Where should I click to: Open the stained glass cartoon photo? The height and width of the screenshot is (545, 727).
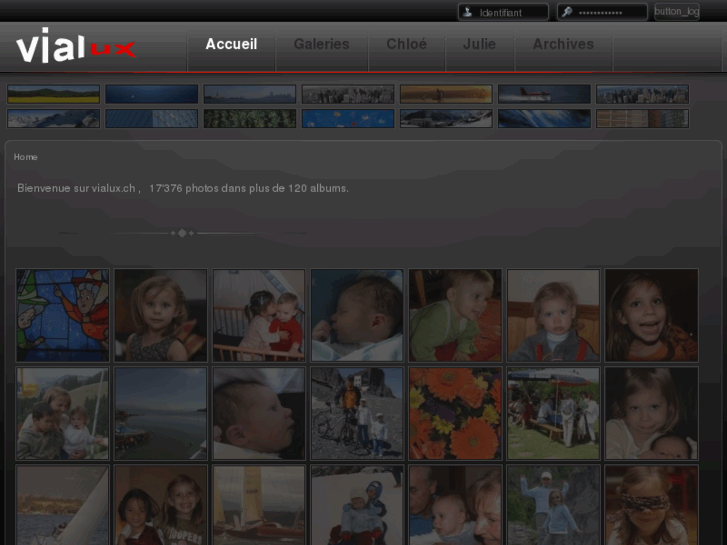click(63, 315)
